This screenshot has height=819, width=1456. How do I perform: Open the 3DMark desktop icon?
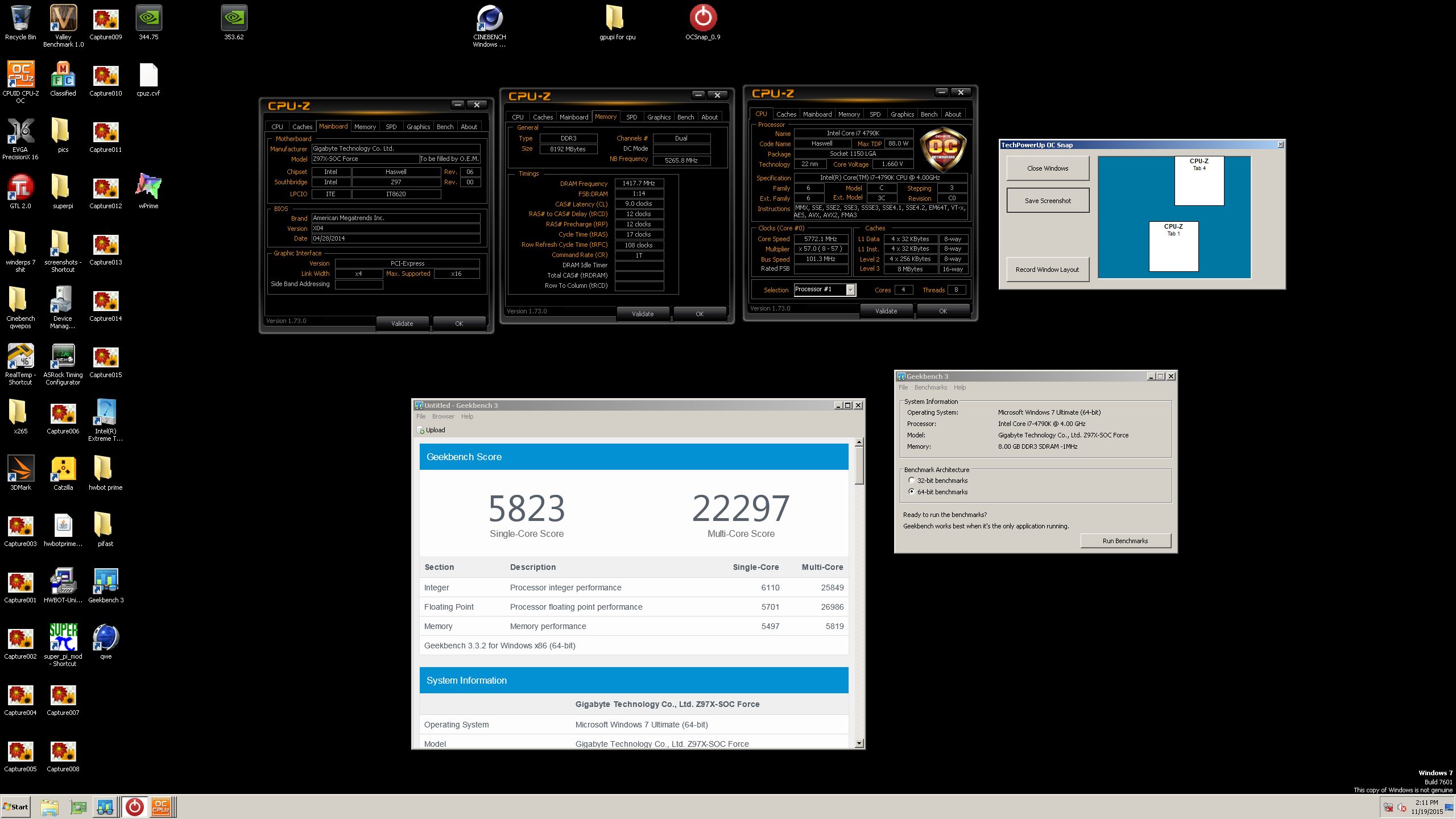tap(20, 473)
